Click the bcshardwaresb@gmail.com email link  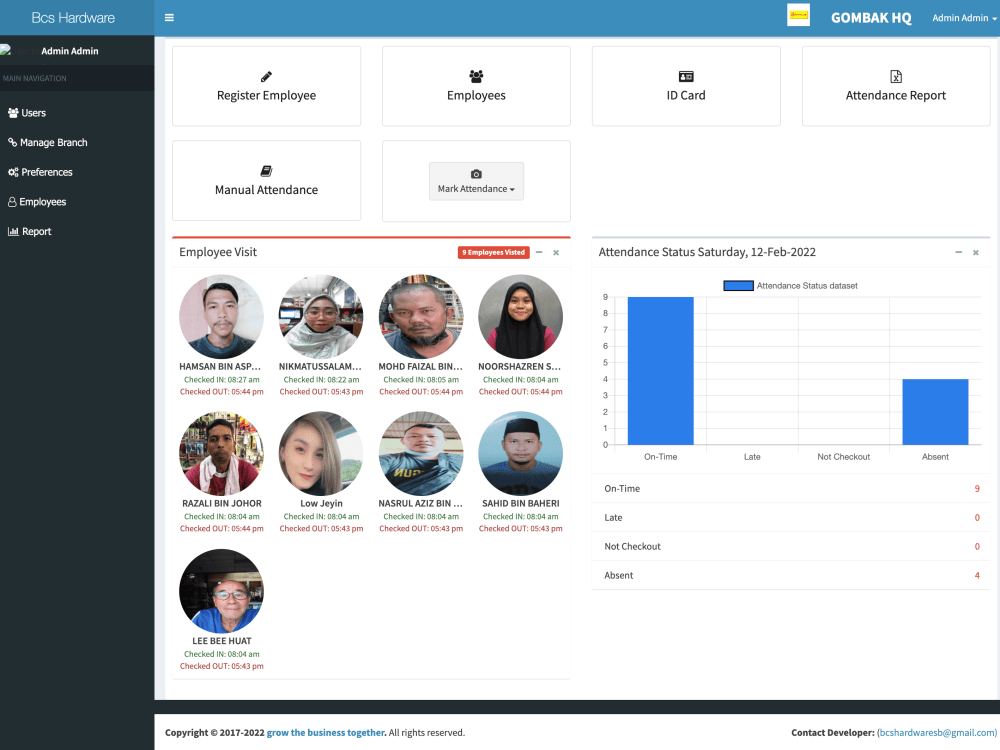coord(938,733)
